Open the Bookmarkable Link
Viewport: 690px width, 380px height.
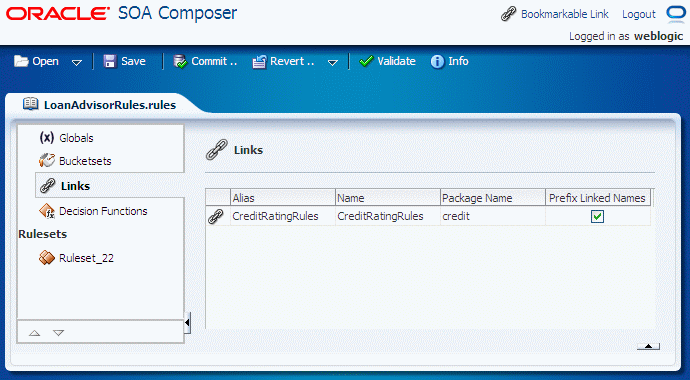pos(565,14)
